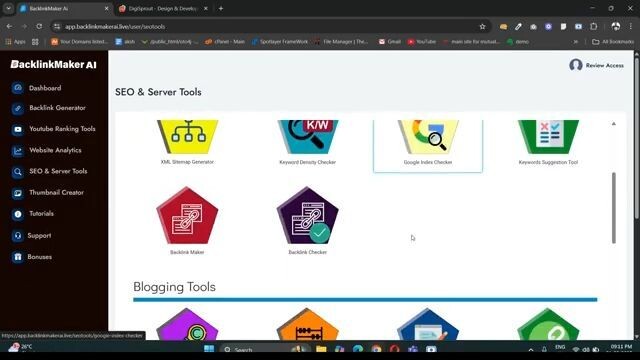Screen dimensions: 640x360
Task: Click the Backlink Generator sidebar icon
Action: pyautogui.click(x=18, y=108)
